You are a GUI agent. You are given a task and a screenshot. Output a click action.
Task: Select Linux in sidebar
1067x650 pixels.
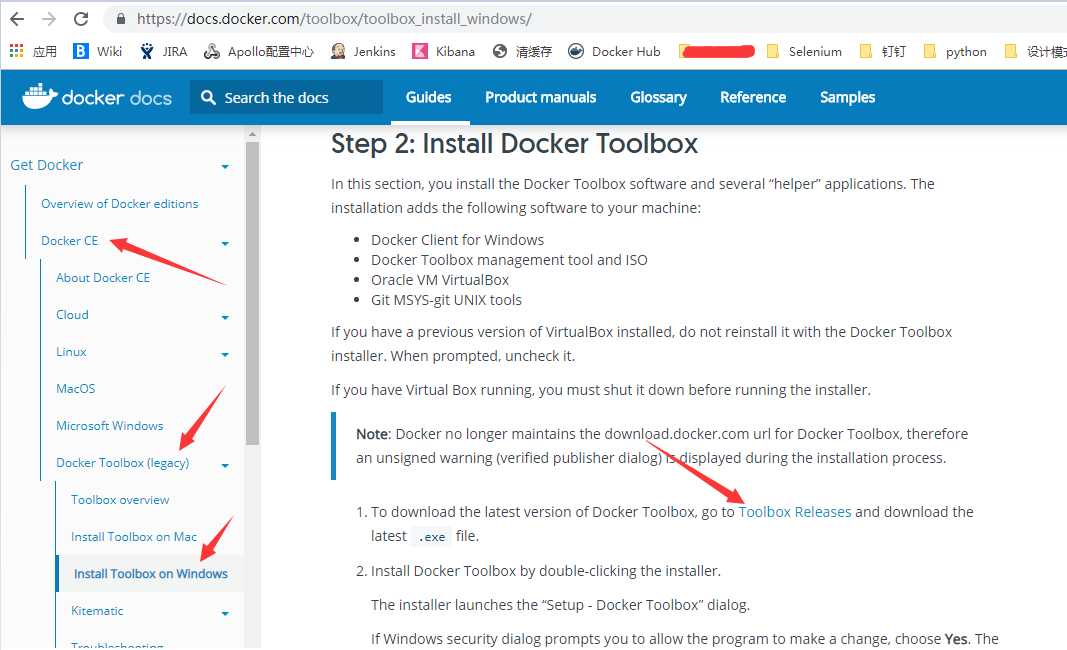click(x=71, y=352)
